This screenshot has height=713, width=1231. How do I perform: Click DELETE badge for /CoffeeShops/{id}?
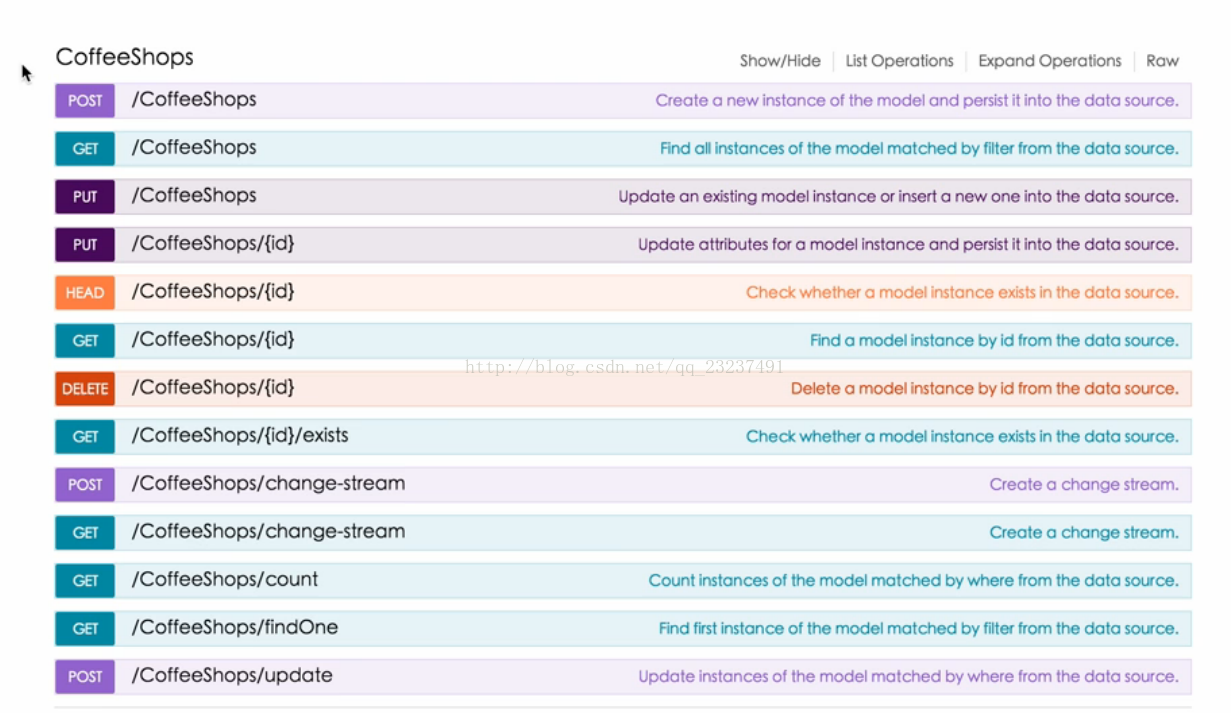click(x=85, y=388)
